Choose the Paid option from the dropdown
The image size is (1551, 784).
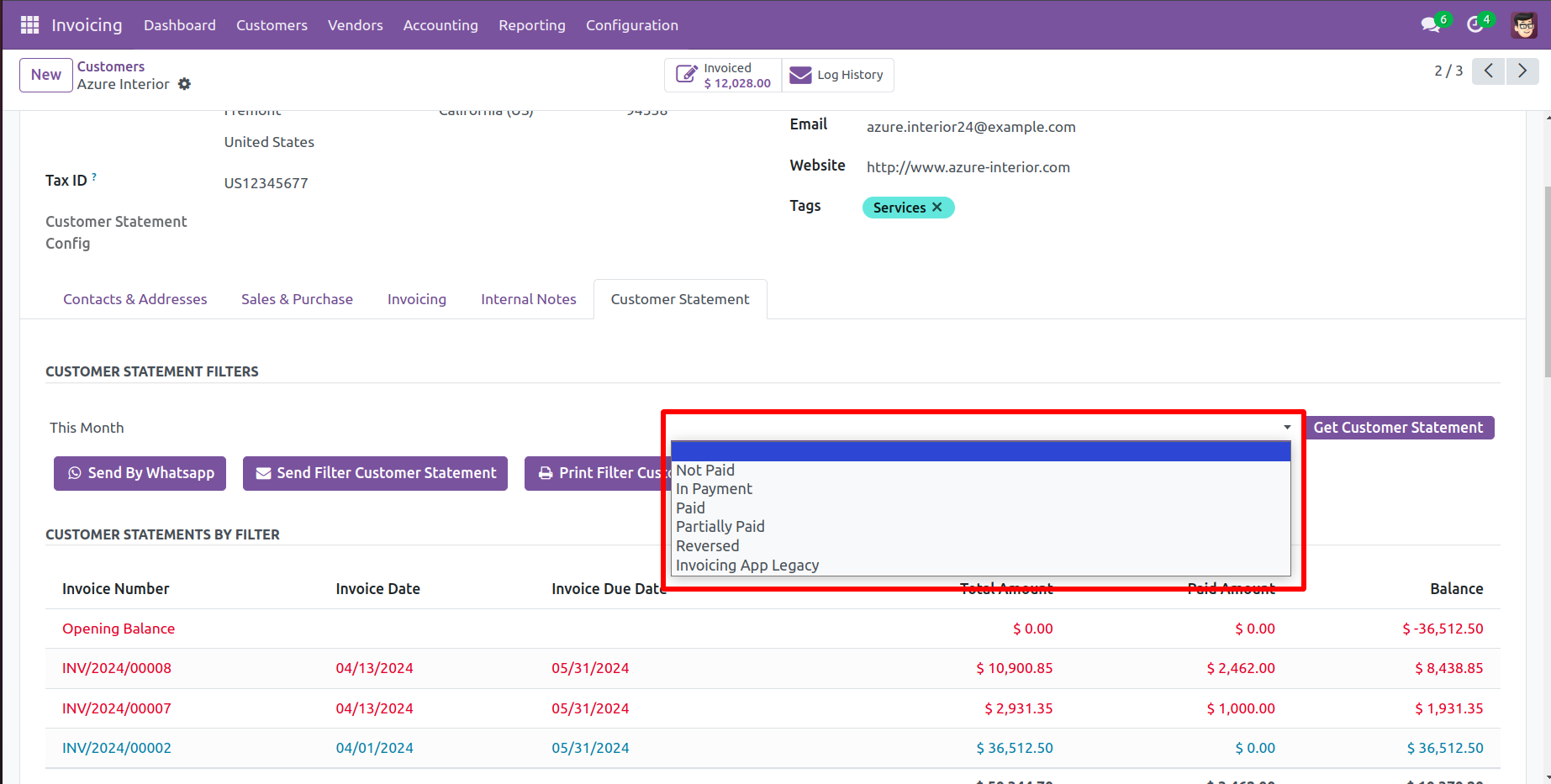pyautogui.click(x=981, y=508)
